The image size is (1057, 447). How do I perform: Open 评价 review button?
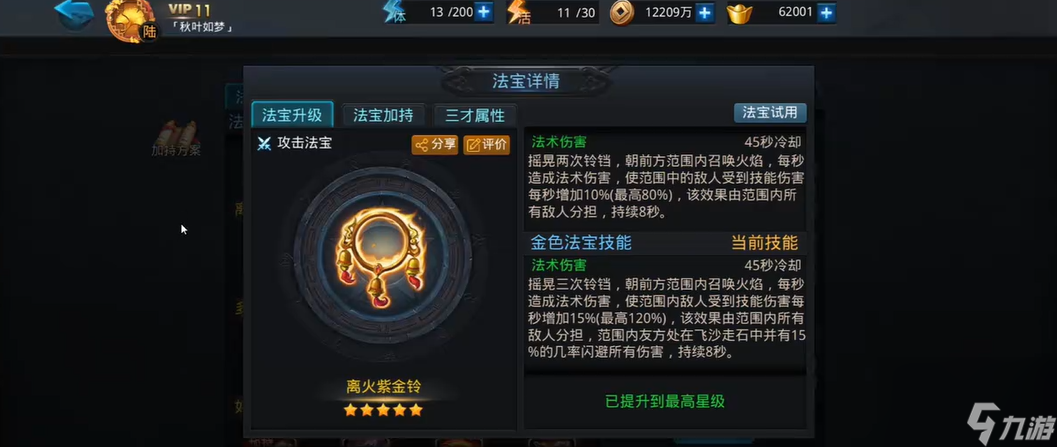(487, 145)
